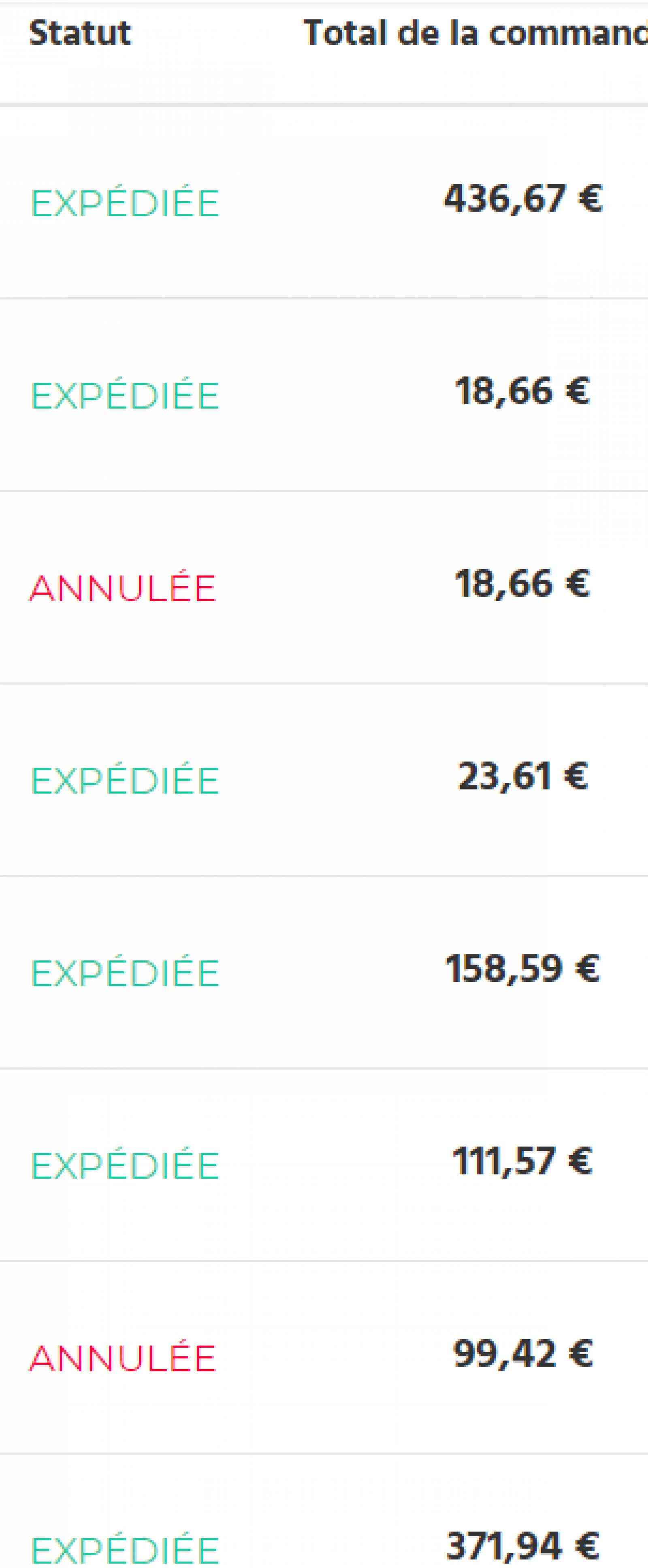Select the 18,66 € total of the cancelled order

tap(523, 583)
